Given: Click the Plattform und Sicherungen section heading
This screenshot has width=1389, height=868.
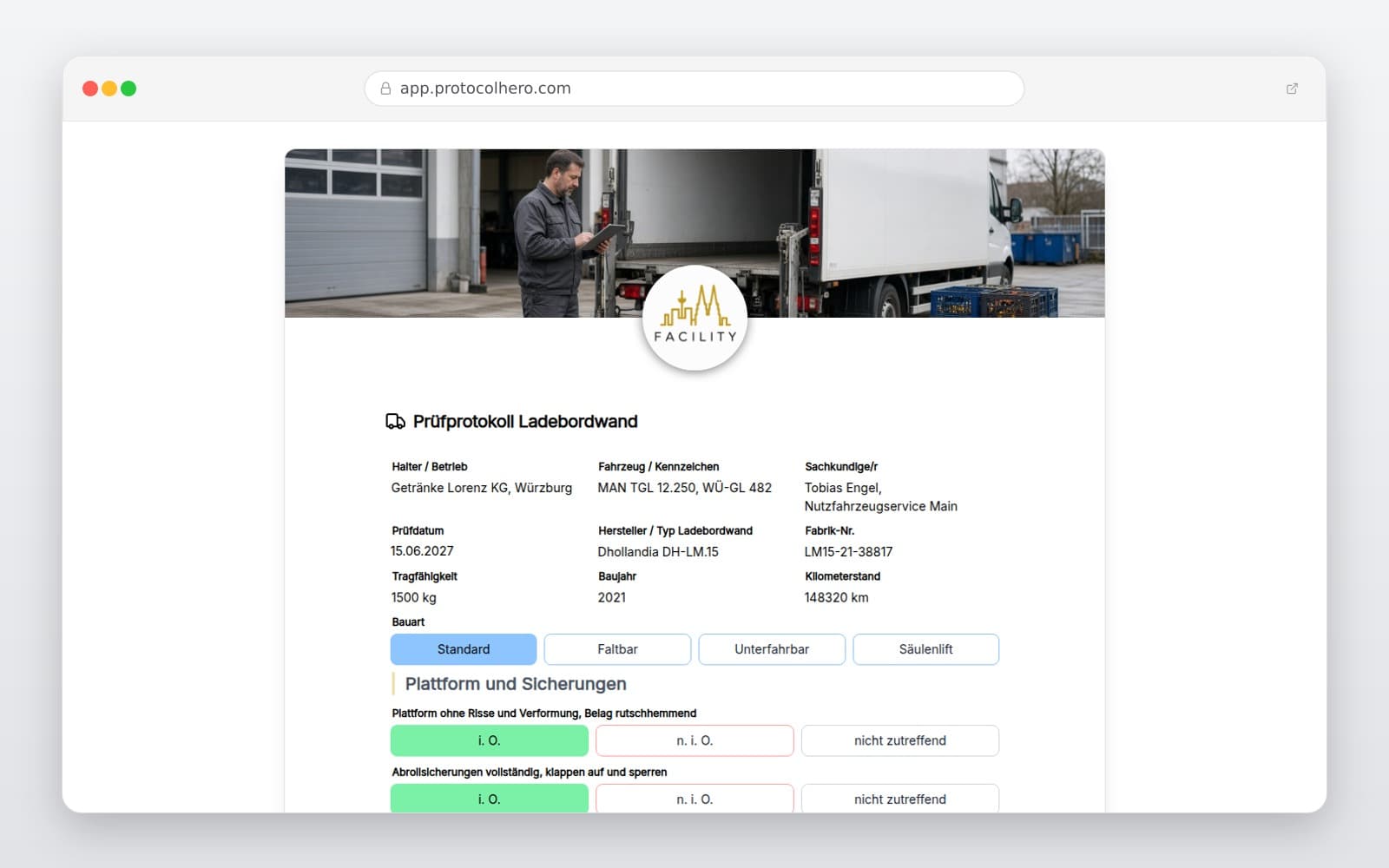Looking at the screenshot, I should 516,684.
